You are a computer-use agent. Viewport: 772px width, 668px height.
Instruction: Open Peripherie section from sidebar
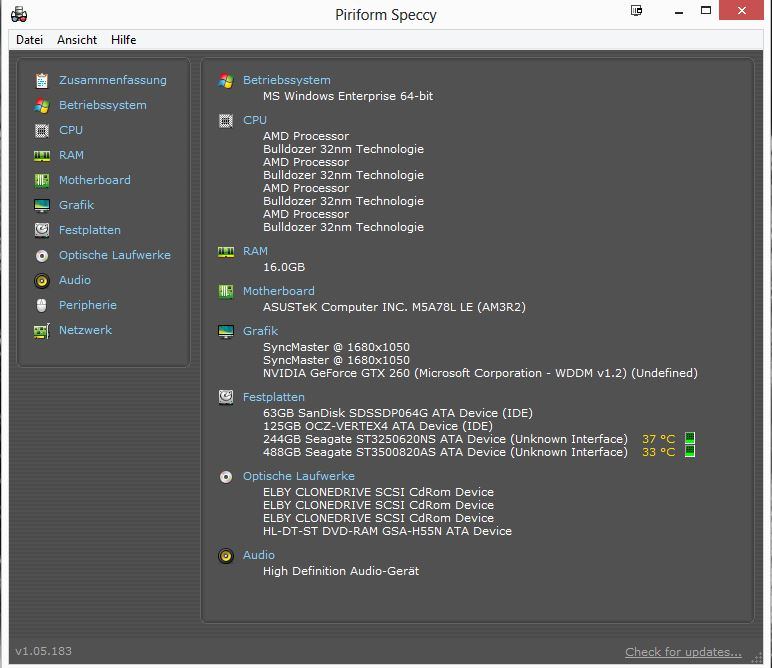(88, 305)
